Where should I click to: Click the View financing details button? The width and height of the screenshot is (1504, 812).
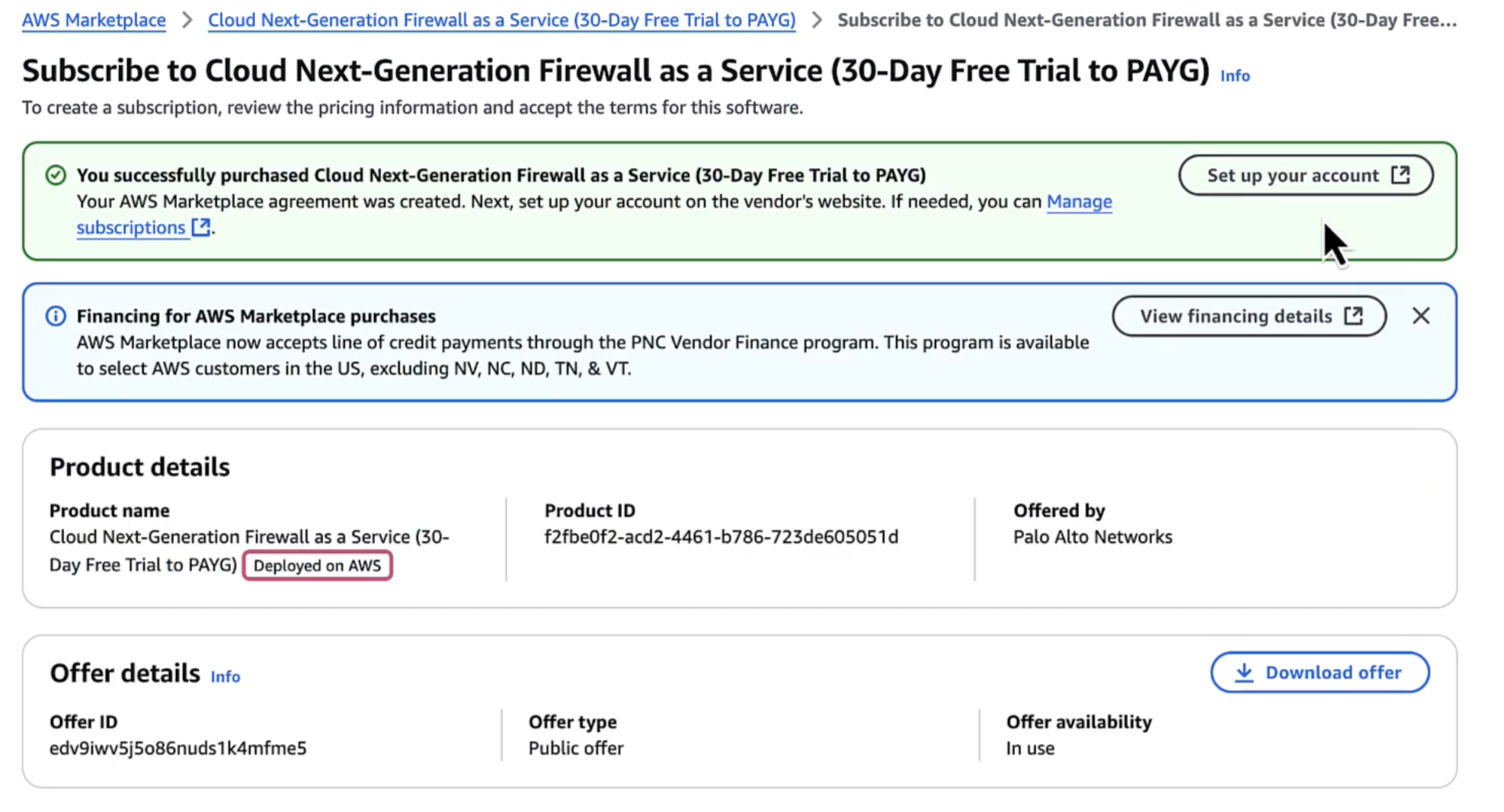pyautogui.click(x=1249, y=316)
